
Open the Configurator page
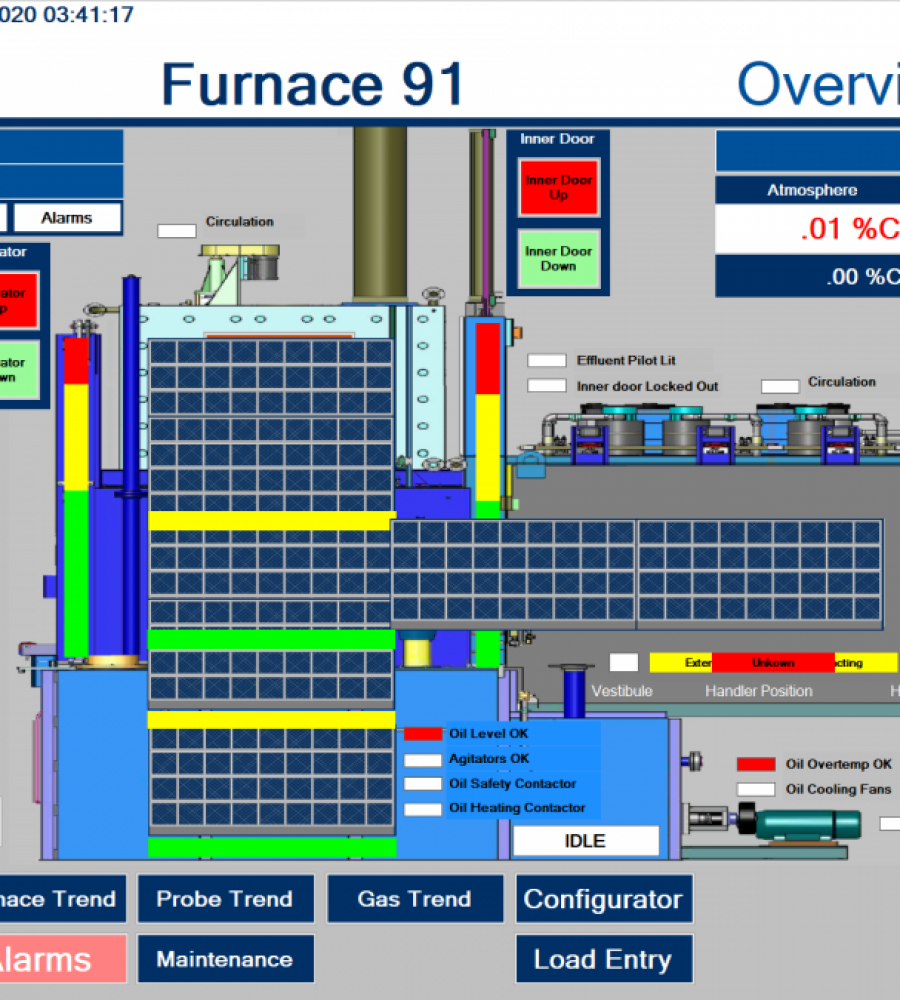(603, 899)
